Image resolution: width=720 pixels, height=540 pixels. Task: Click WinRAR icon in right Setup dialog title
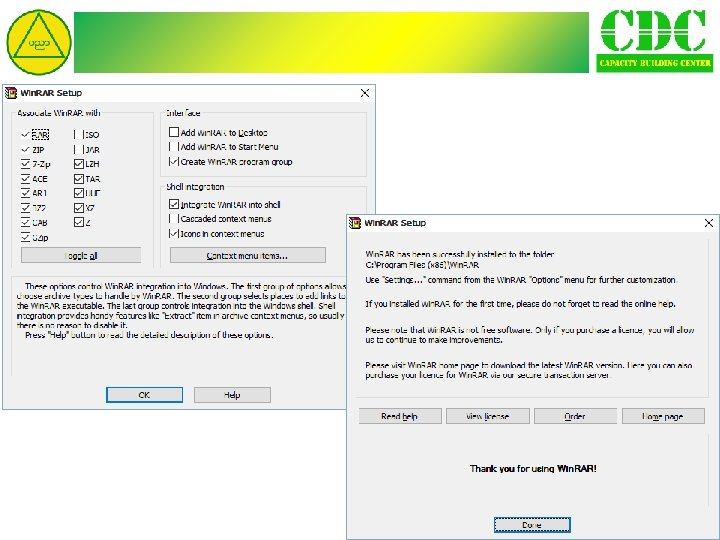point(354,223)
